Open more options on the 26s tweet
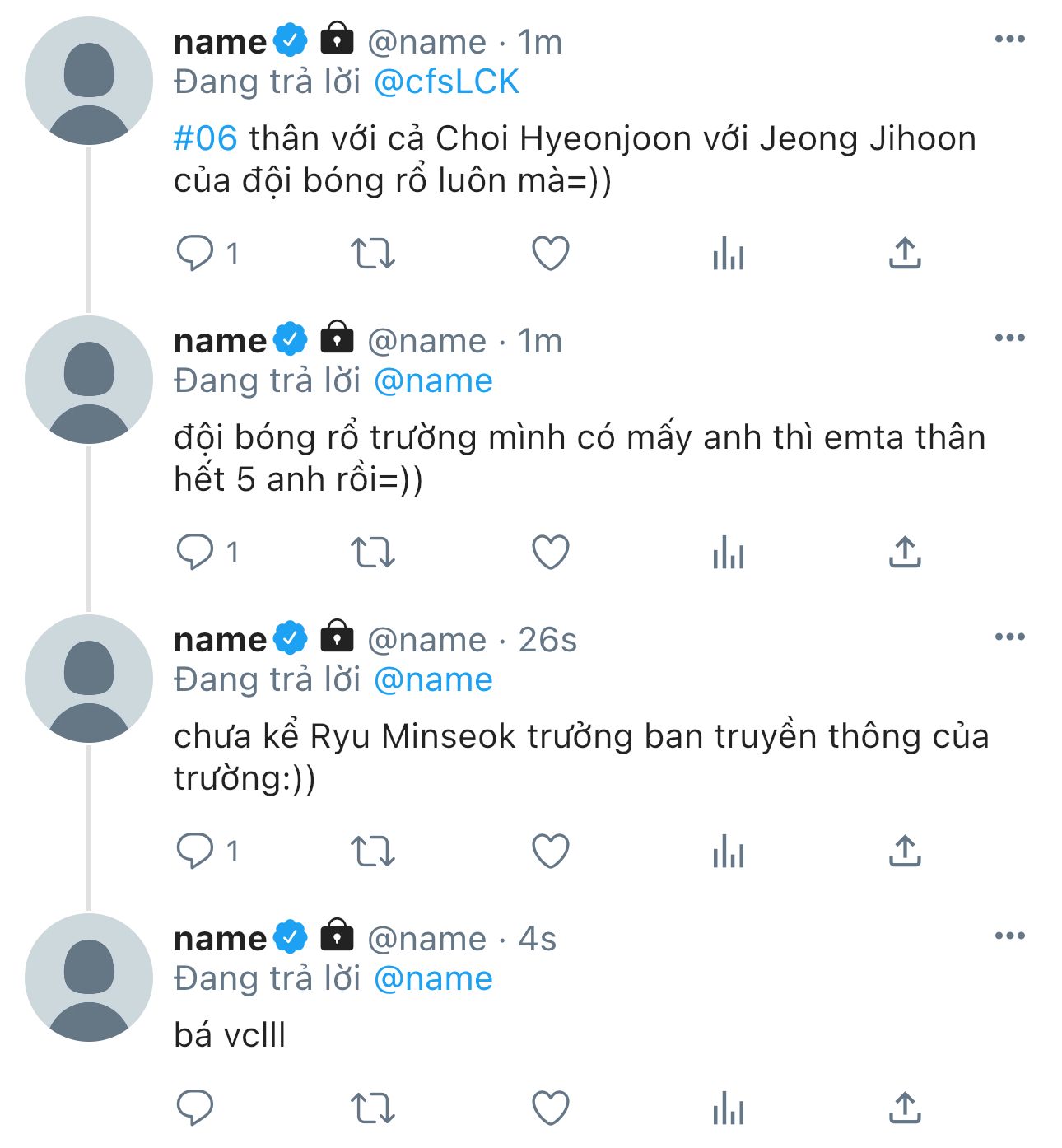Screen dimensions: 1062x1148 1010,637
